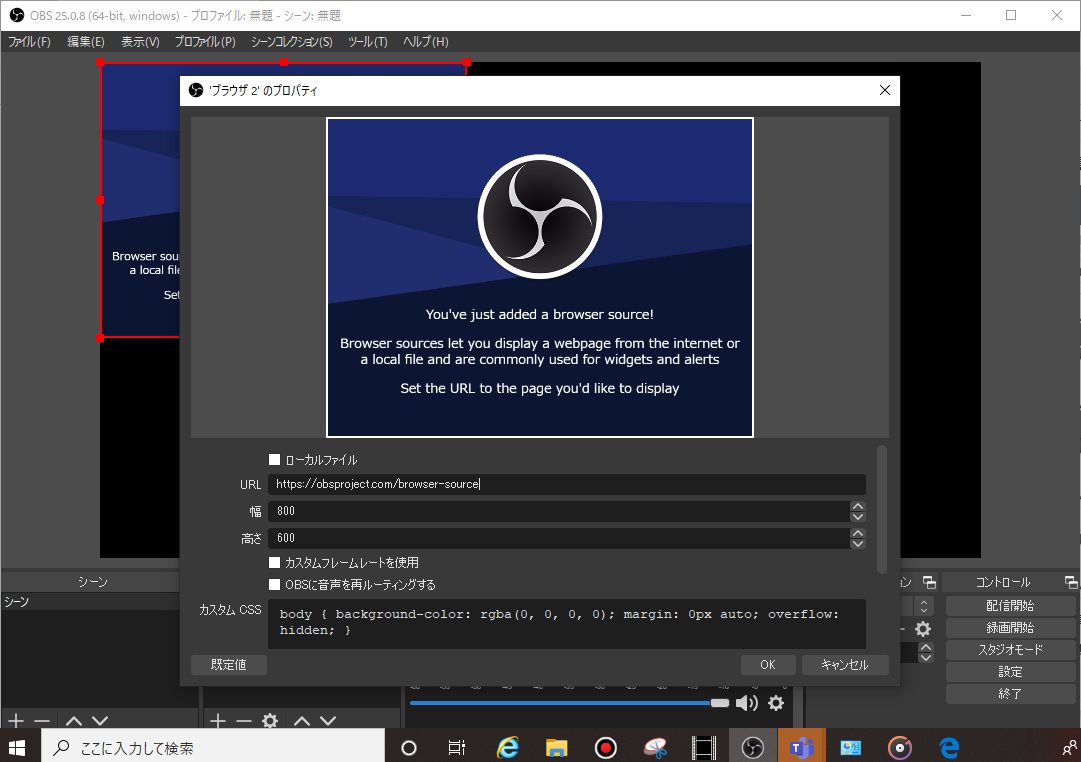Image resolution: width=1081 pixels, height=762 pixels.
Task: Click the OBS logo in properties dialog title
Action: 196,90
